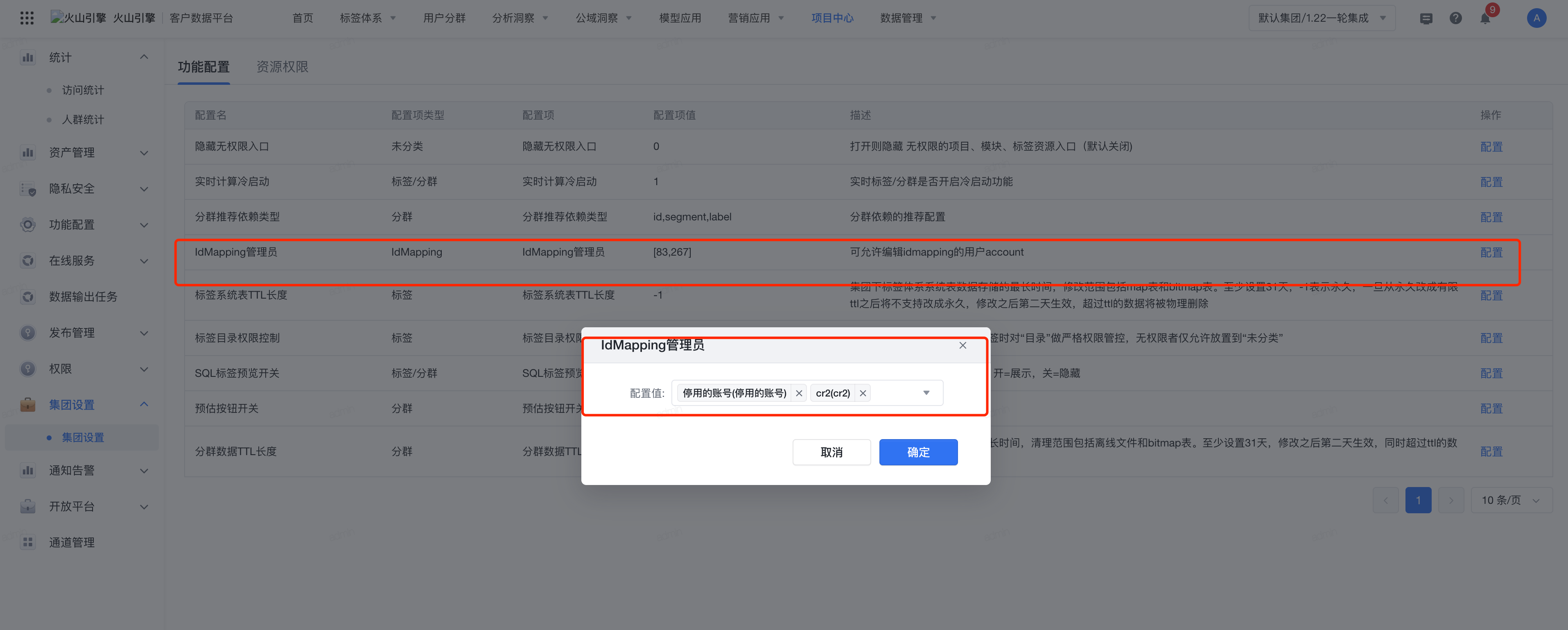Open the notification bell icon
This screenshot has height=630, width=1568.
click(1485, 18)
